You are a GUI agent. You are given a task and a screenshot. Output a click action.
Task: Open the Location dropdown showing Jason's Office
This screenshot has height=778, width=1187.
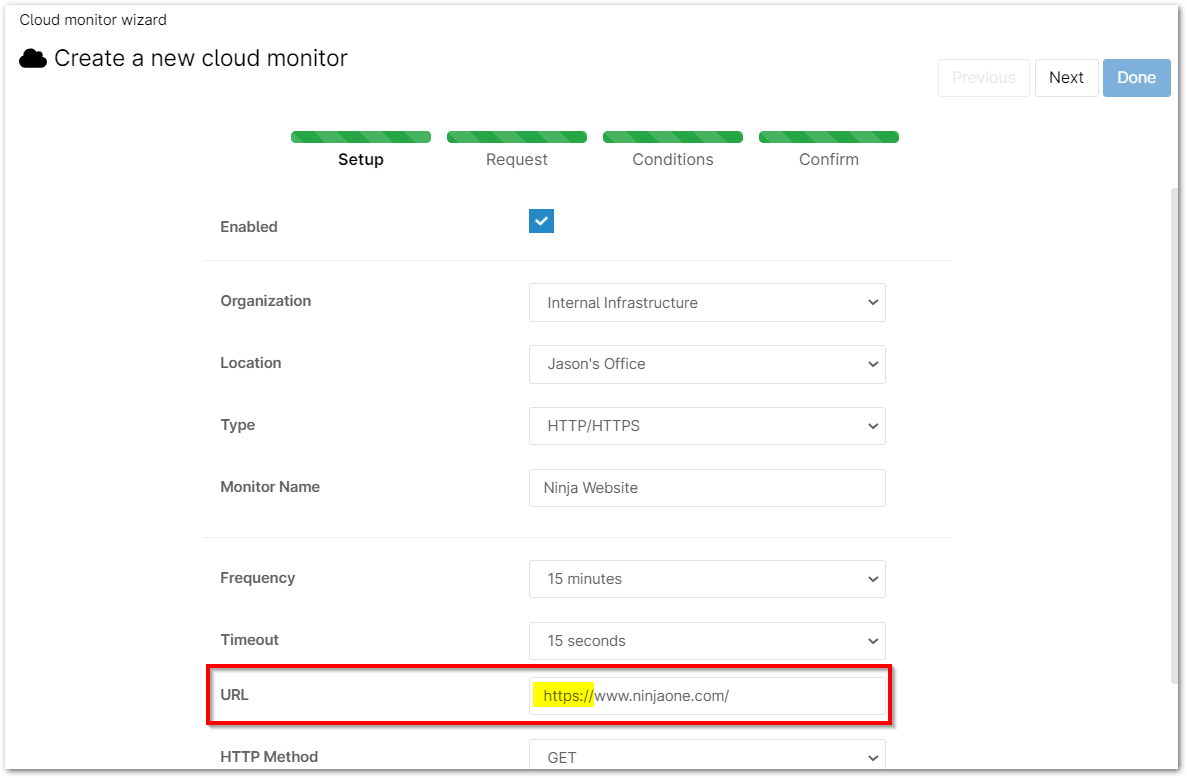click(x=707, y=364)
